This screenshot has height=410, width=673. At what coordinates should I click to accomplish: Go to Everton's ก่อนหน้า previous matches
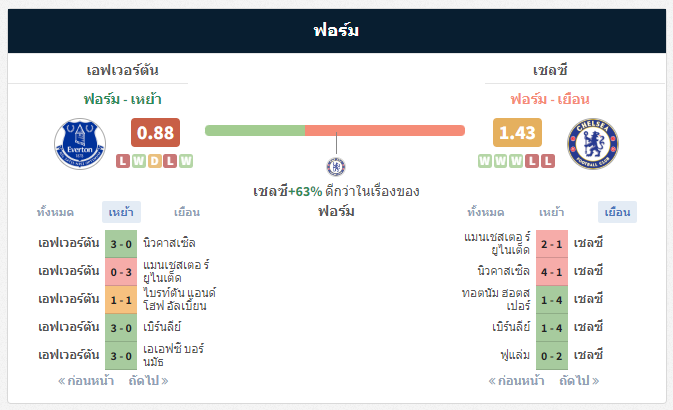coord(86,381)
